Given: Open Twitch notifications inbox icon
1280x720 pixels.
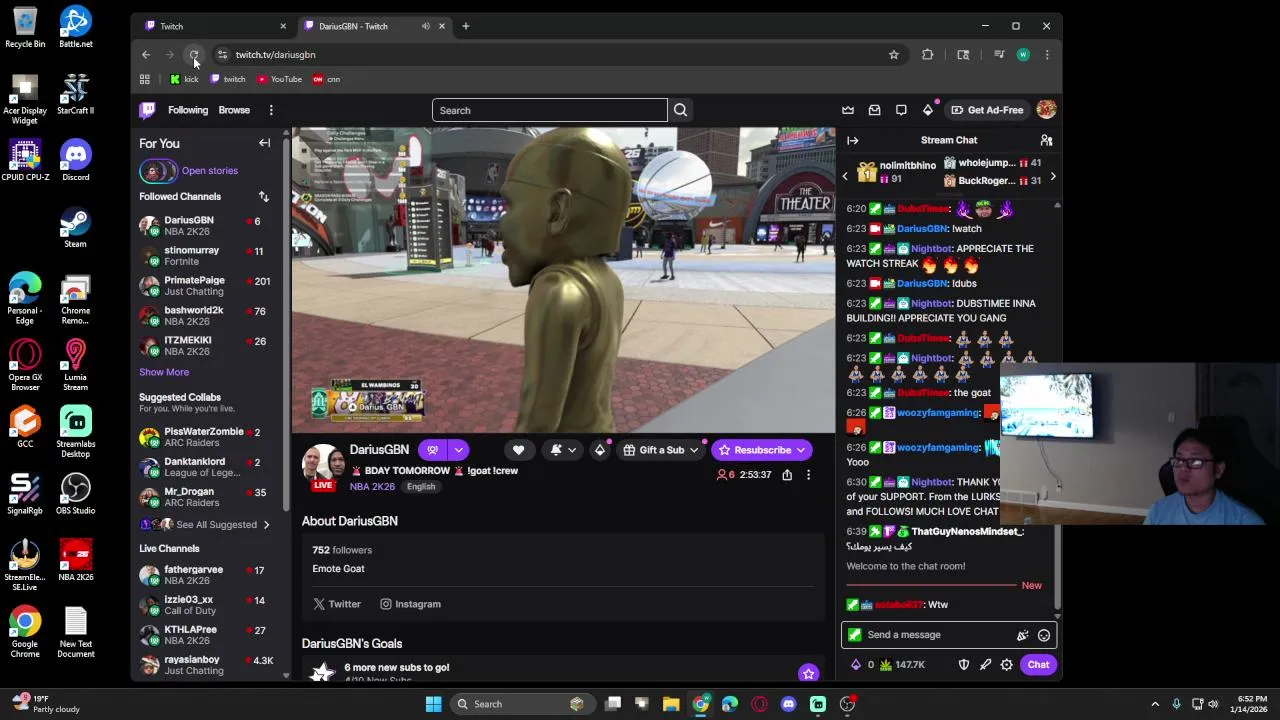Looking at the screenshot, I should (874, 110).
